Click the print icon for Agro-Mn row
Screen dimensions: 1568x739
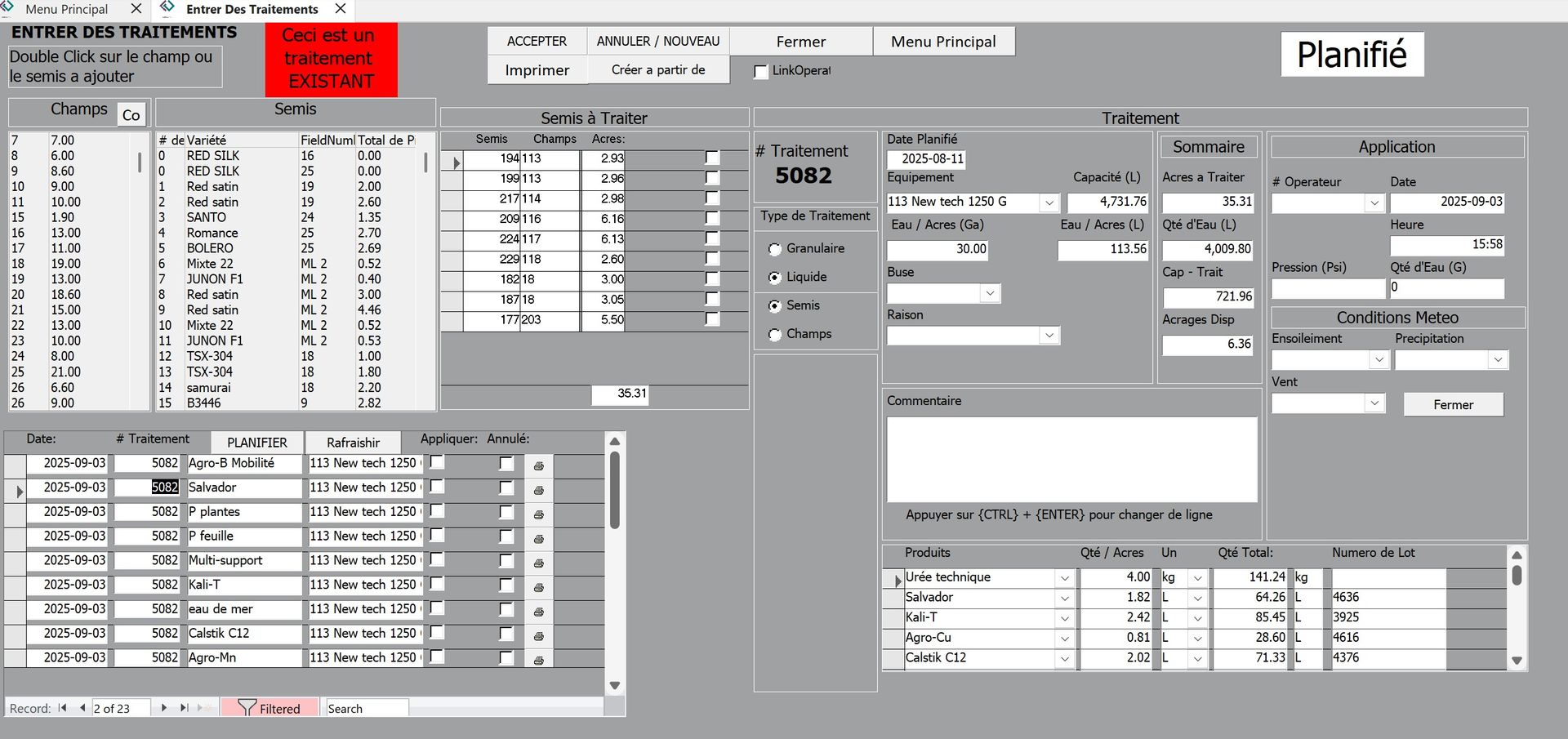[538, 660]
